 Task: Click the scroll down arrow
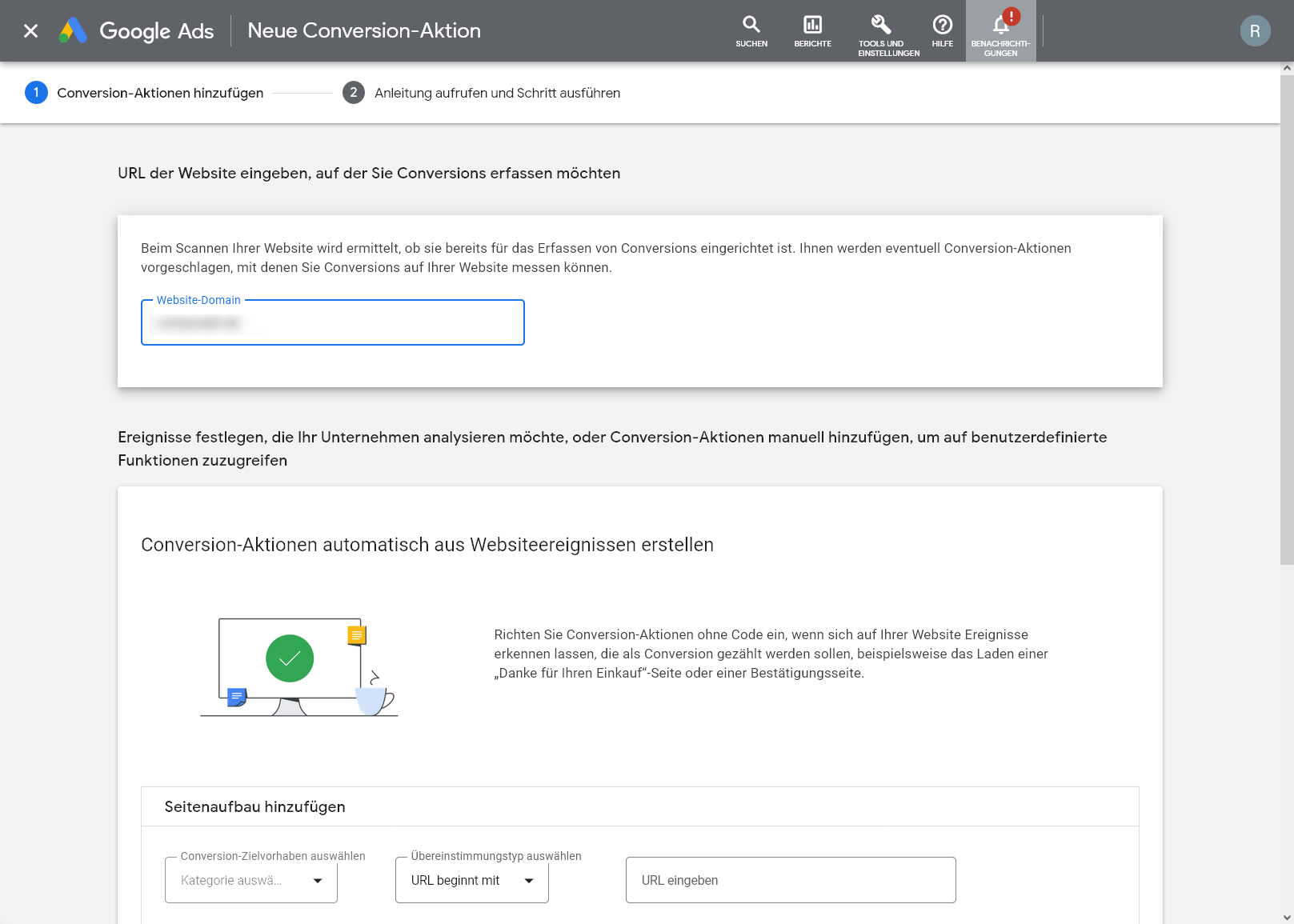[1287, 917]
